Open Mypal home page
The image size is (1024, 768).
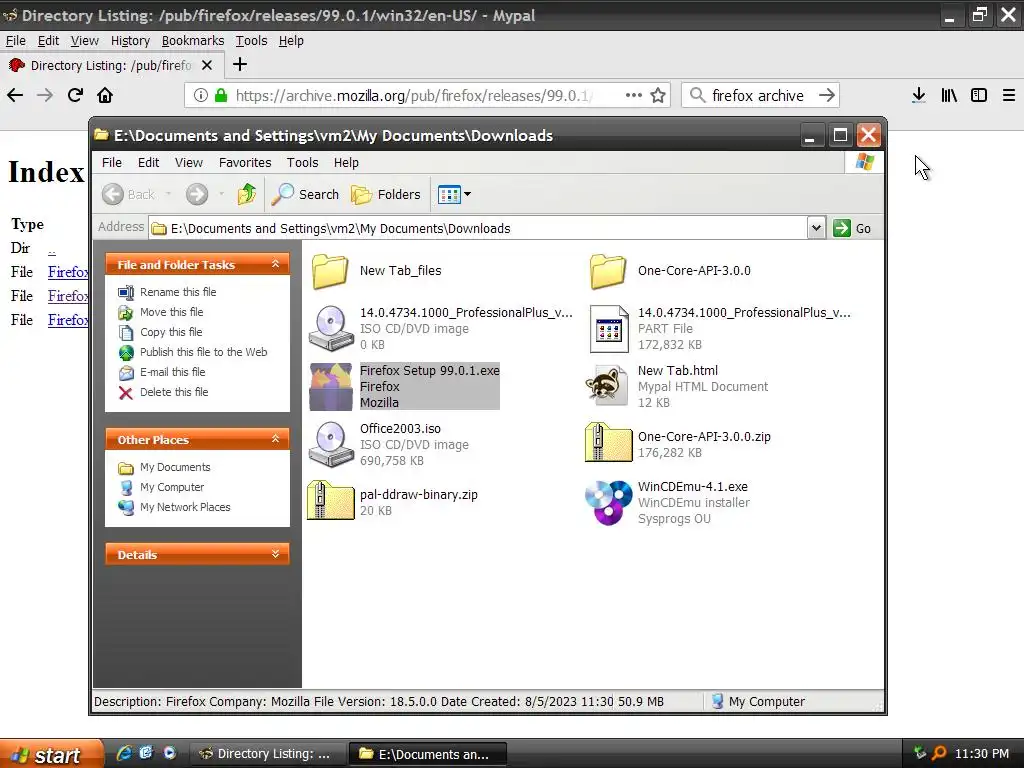(104, 95)
